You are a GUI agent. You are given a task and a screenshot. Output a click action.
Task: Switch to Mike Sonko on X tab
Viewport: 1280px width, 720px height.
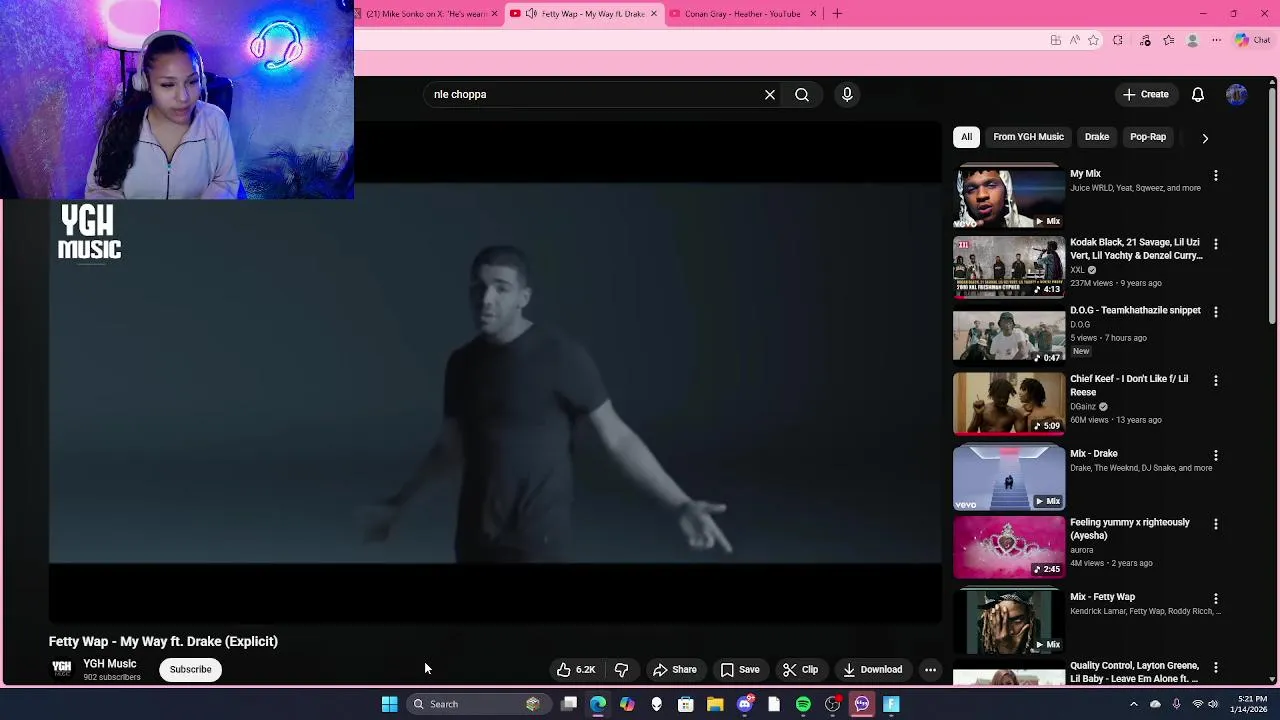(426, 14)
